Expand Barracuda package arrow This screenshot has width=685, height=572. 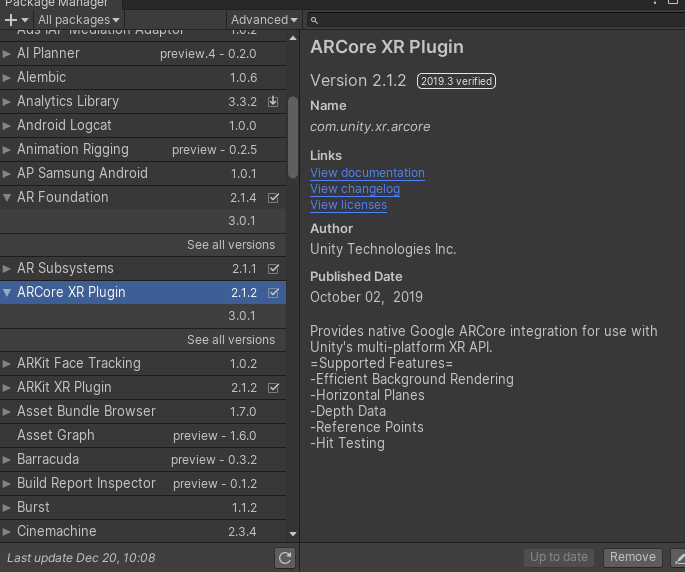[x=7, y=460]
